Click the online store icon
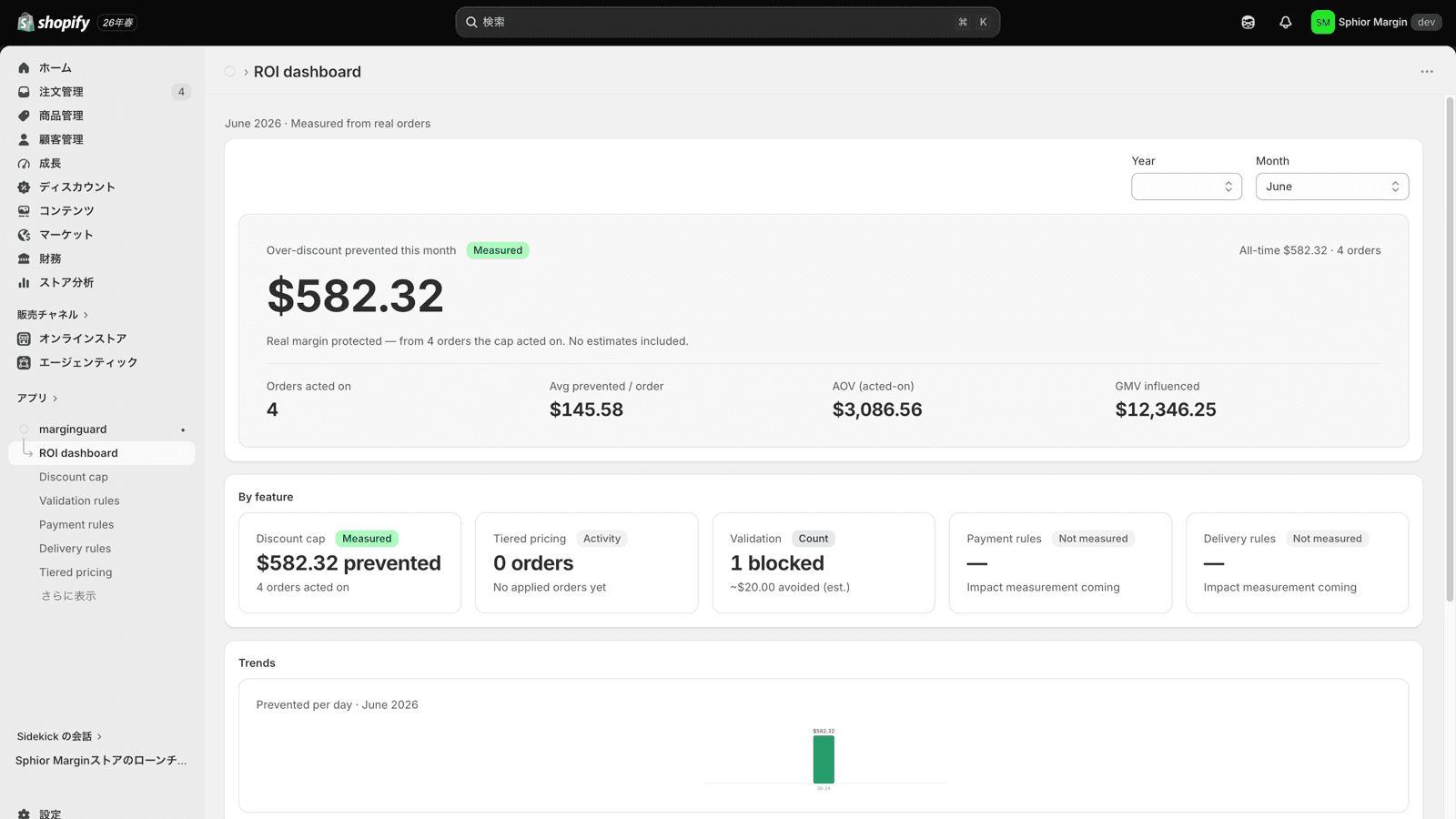 tap(24, 339)
